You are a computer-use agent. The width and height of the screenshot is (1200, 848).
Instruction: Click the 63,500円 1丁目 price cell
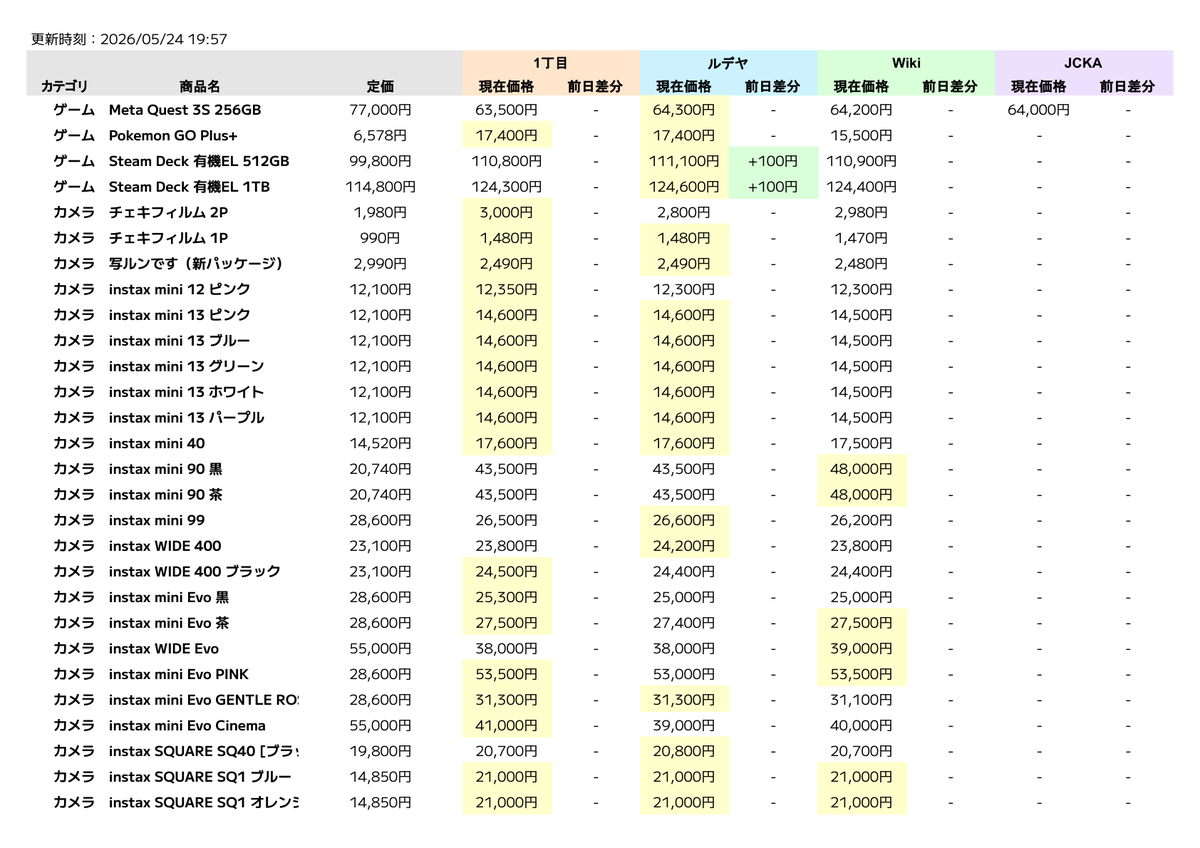tap(506, 110)
